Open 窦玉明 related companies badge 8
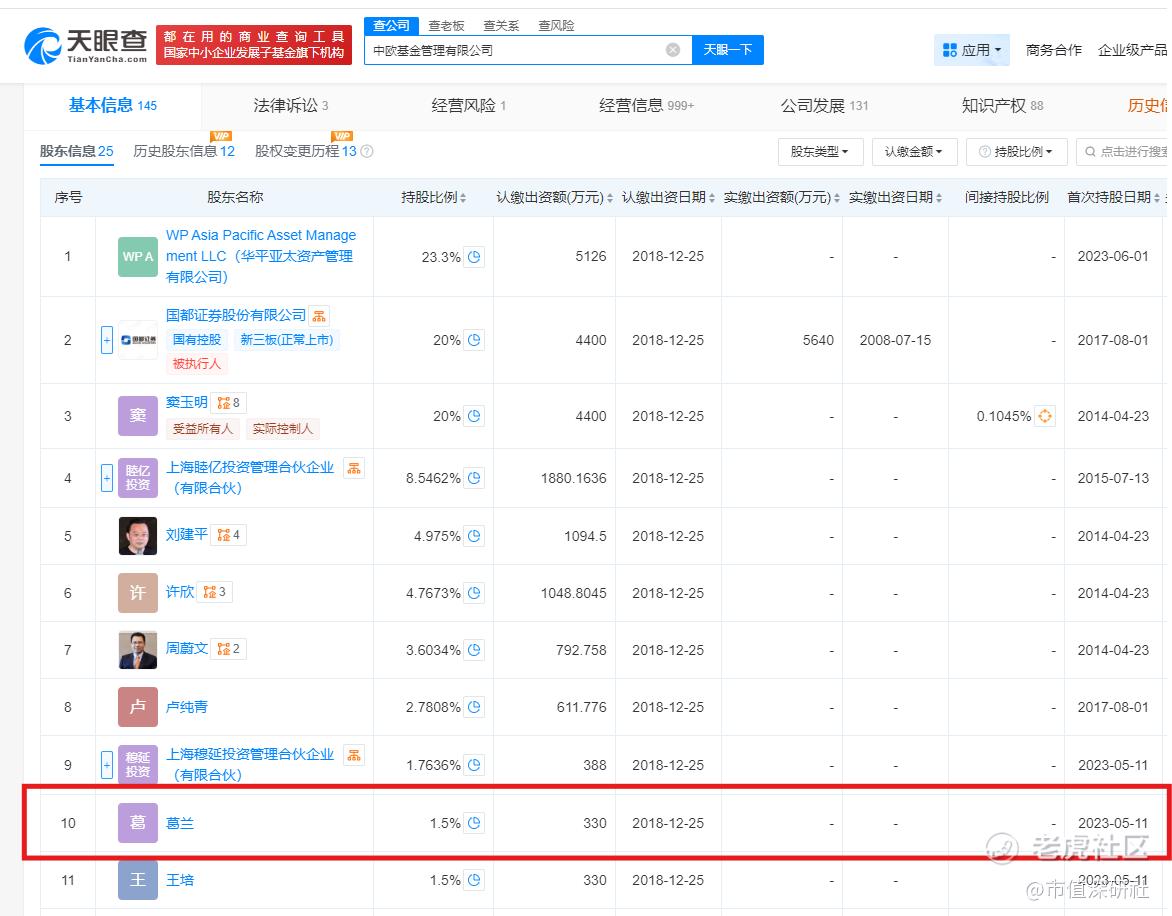1172x916 pixels. tap(229, 403)
